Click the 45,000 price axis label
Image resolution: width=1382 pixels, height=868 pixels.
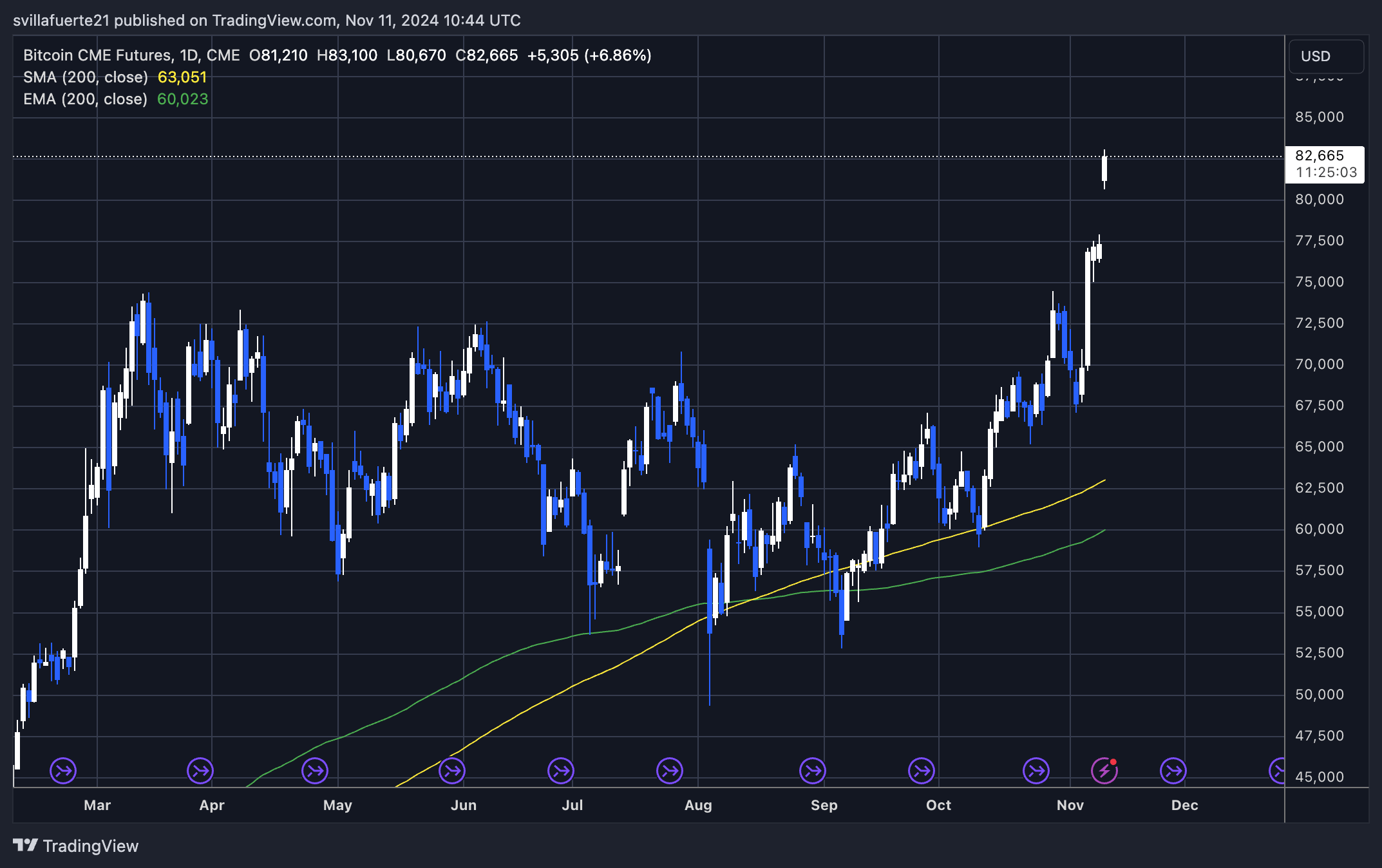point(1320,777)
